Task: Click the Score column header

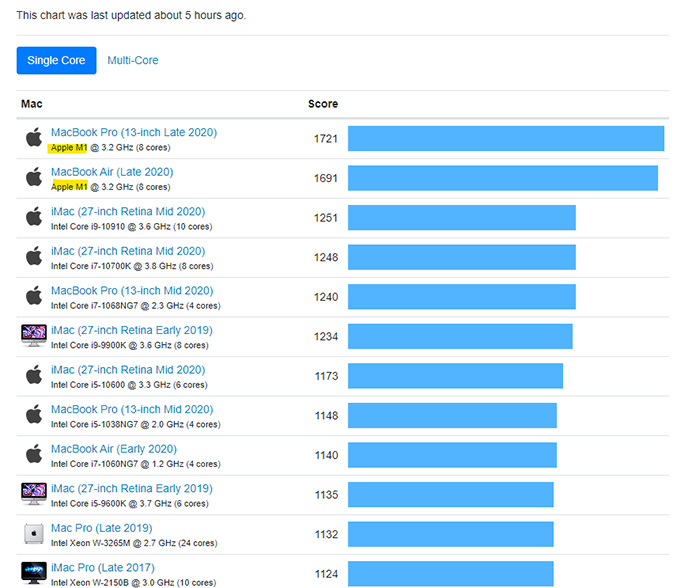Action: point(323,104)
